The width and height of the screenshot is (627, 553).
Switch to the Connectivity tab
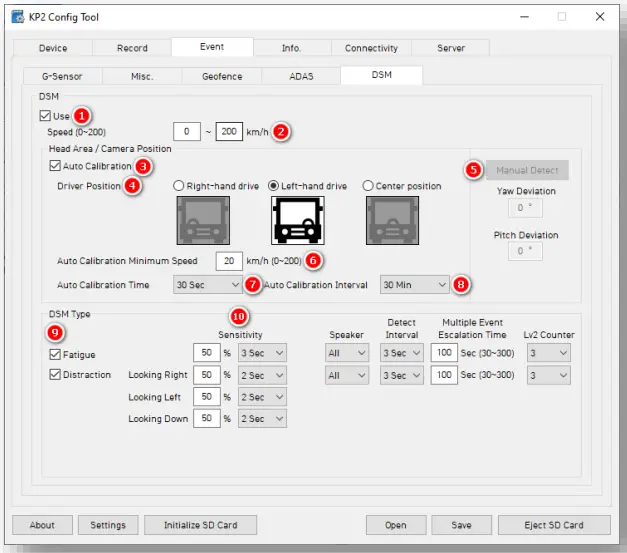(x=371, y=48)
